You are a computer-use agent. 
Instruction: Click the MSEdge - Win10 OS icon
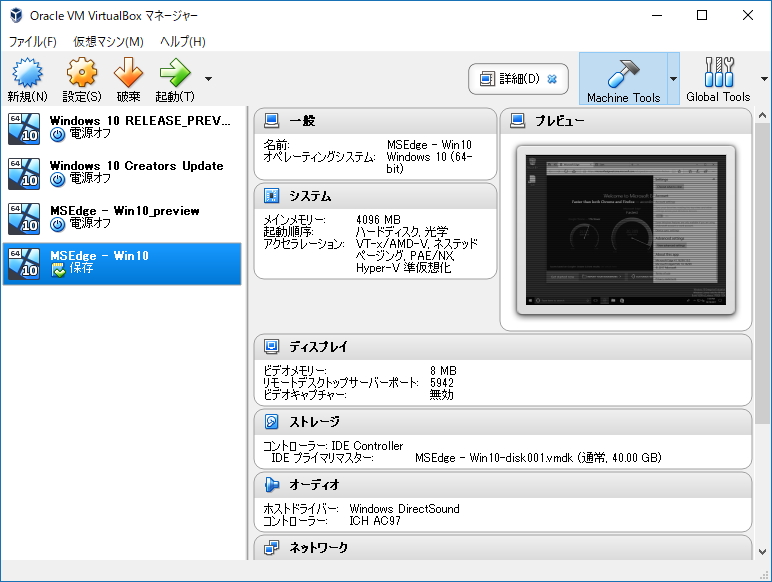[24, 263]
